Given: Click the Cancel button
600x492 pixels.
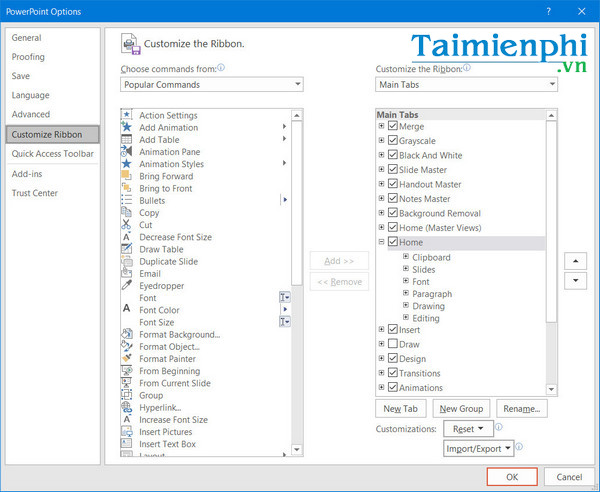Looking at the screenshot, I should pos(569,477).
